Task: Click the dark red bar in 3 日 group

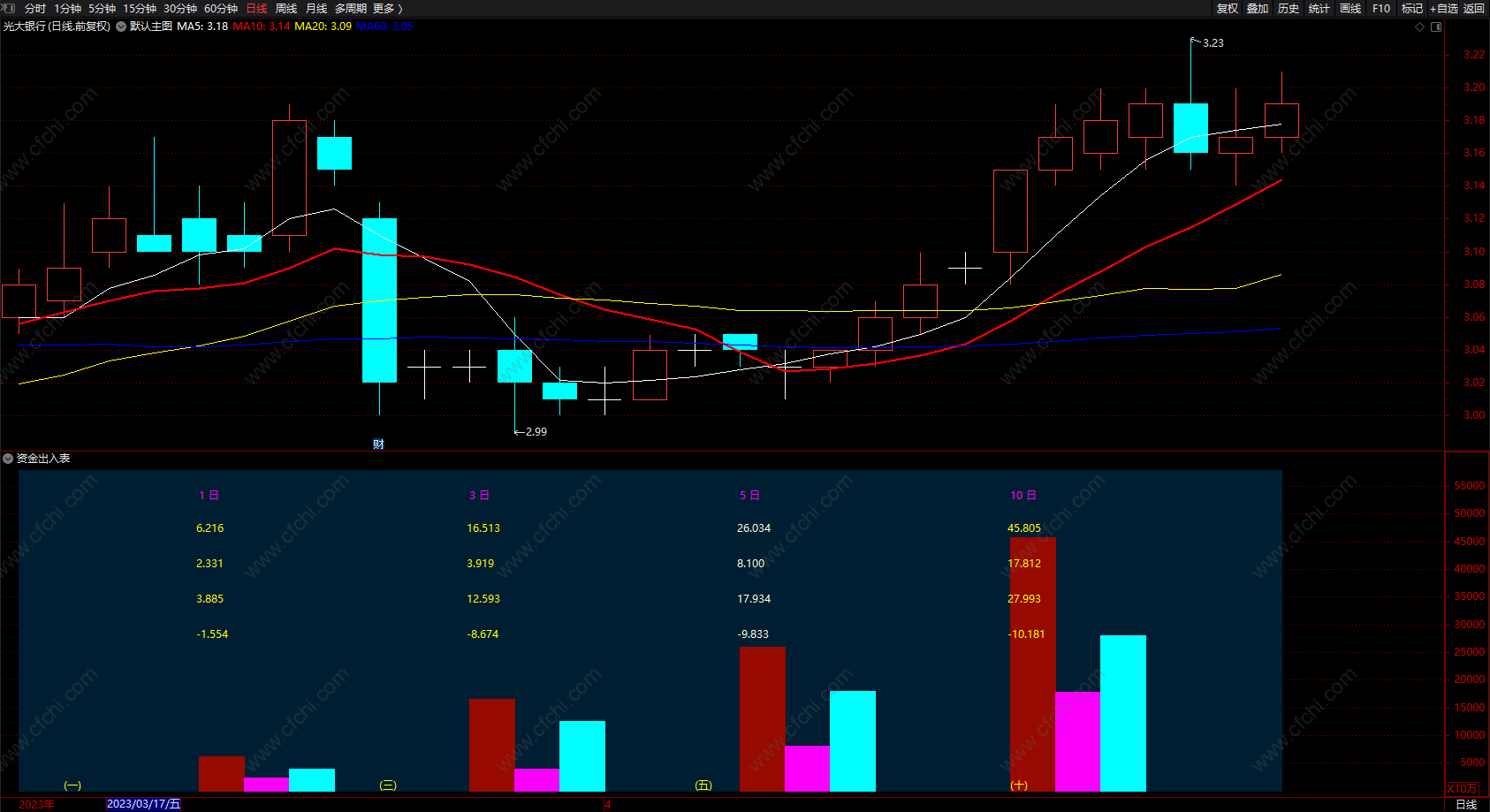Action: (492, 745)
